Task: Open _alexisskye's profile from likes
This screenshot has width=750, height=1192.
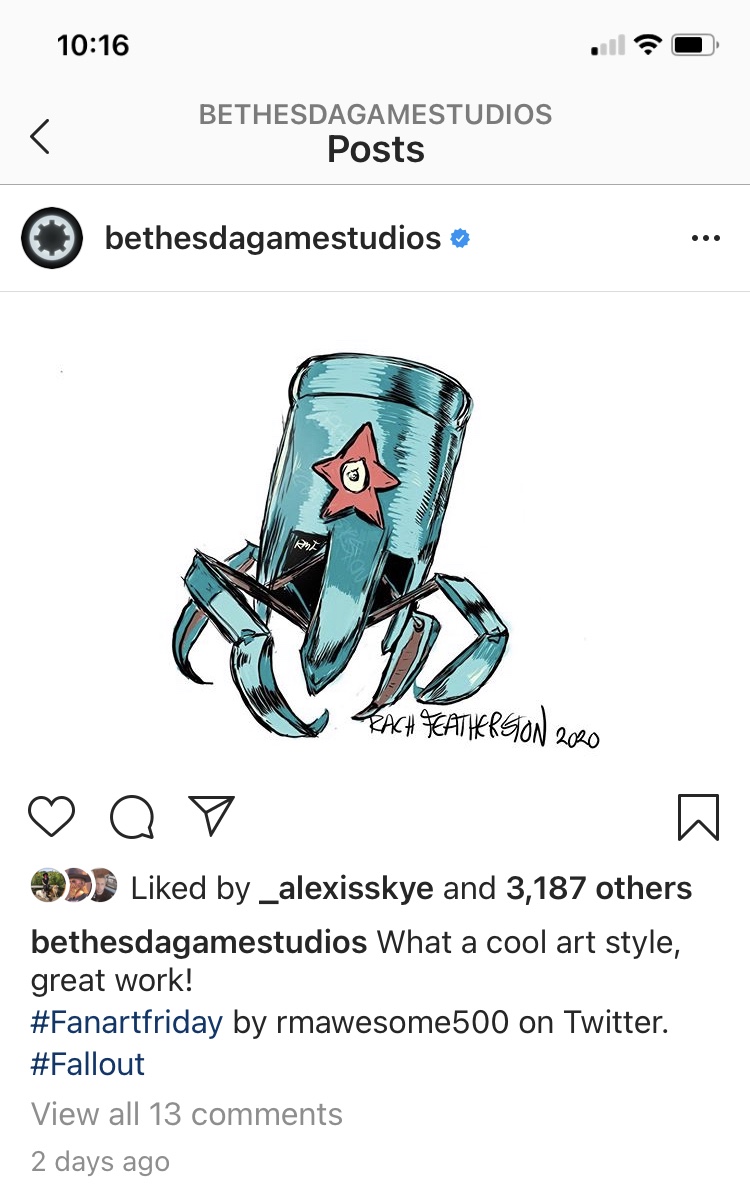Action: point(346,888)
